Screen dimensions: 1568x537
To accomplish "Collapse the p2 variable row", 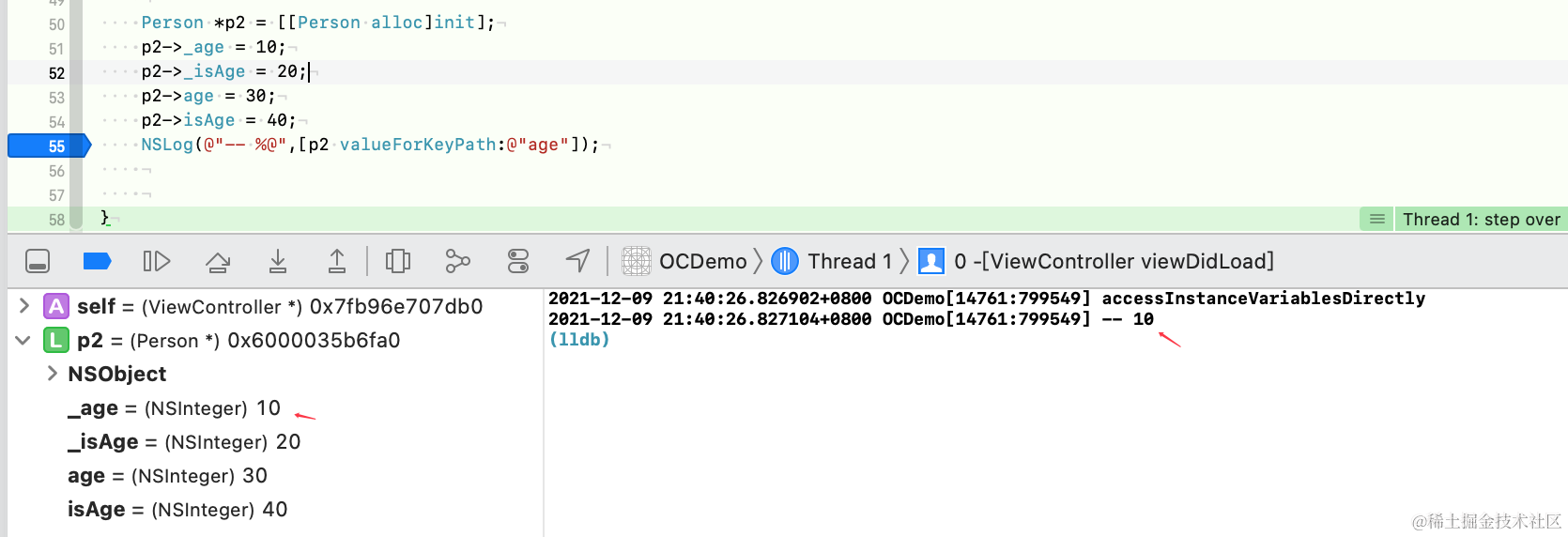I will click(x=23, y=340).
